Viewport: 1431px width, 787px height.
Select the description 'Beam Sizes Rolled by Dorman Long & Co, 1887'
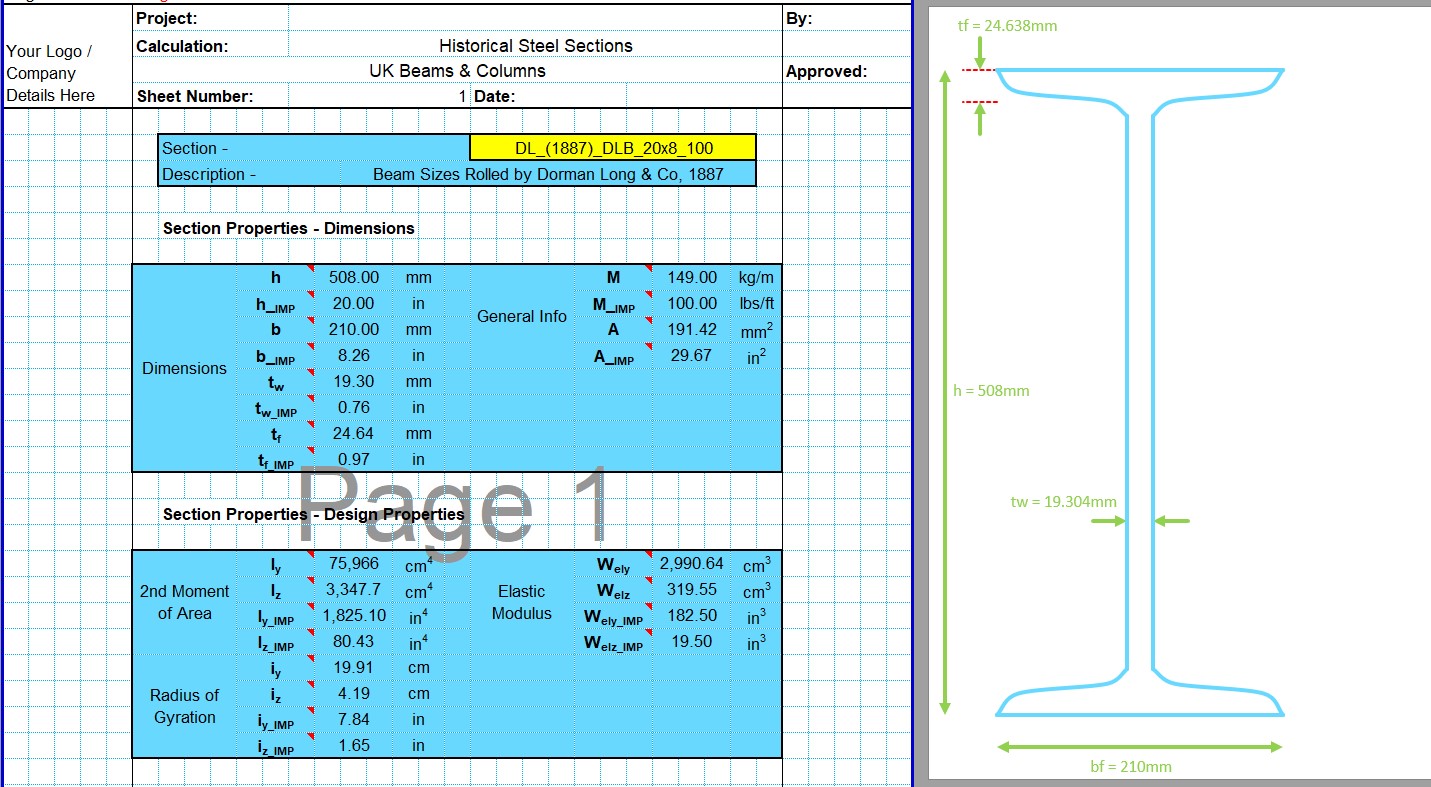548,174
